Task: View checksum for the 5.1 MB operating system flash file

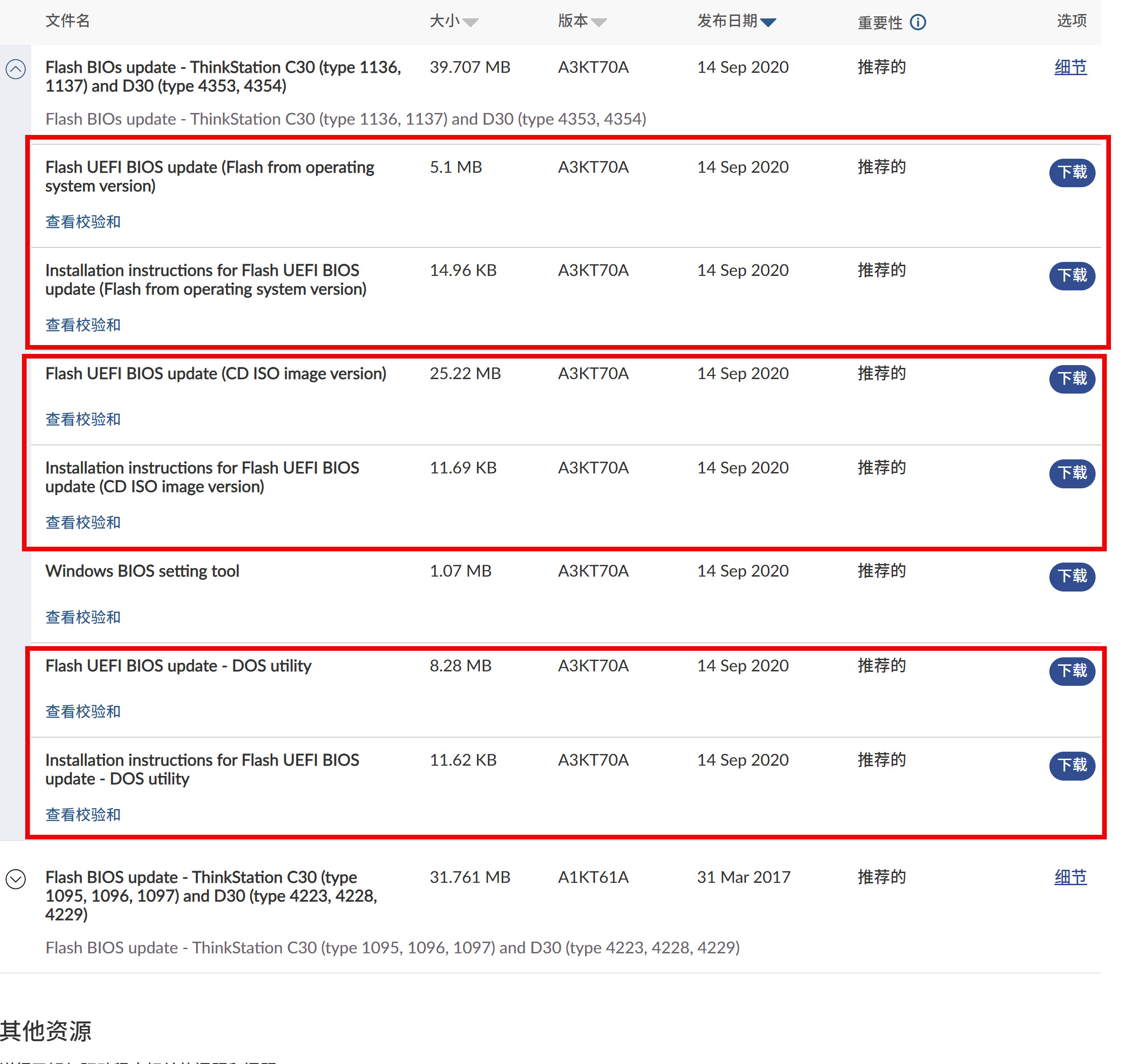Action: [x=83, y=222]
